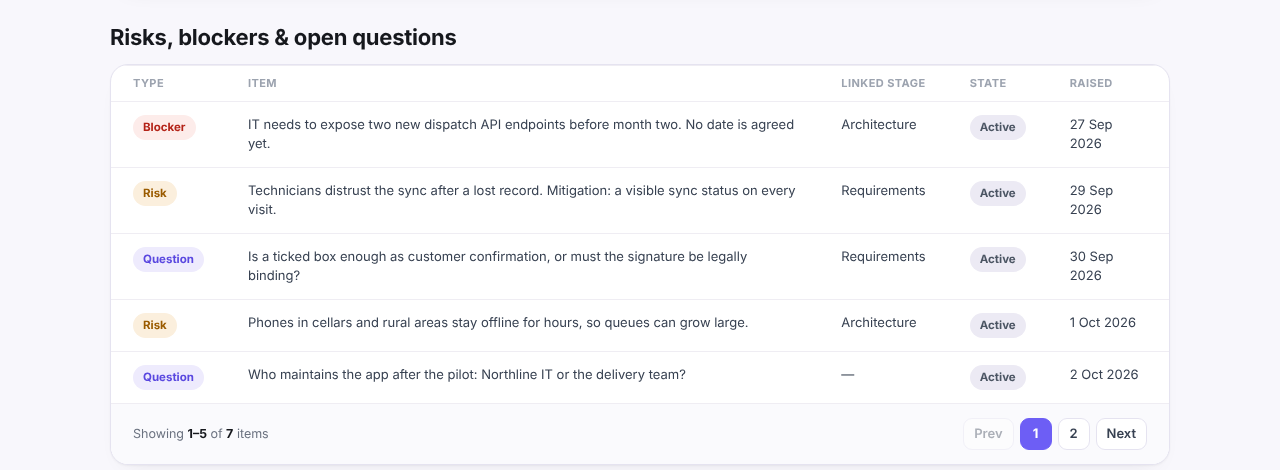
Task: Click the LINKED STAGE column header
Action: coord(883,83)
